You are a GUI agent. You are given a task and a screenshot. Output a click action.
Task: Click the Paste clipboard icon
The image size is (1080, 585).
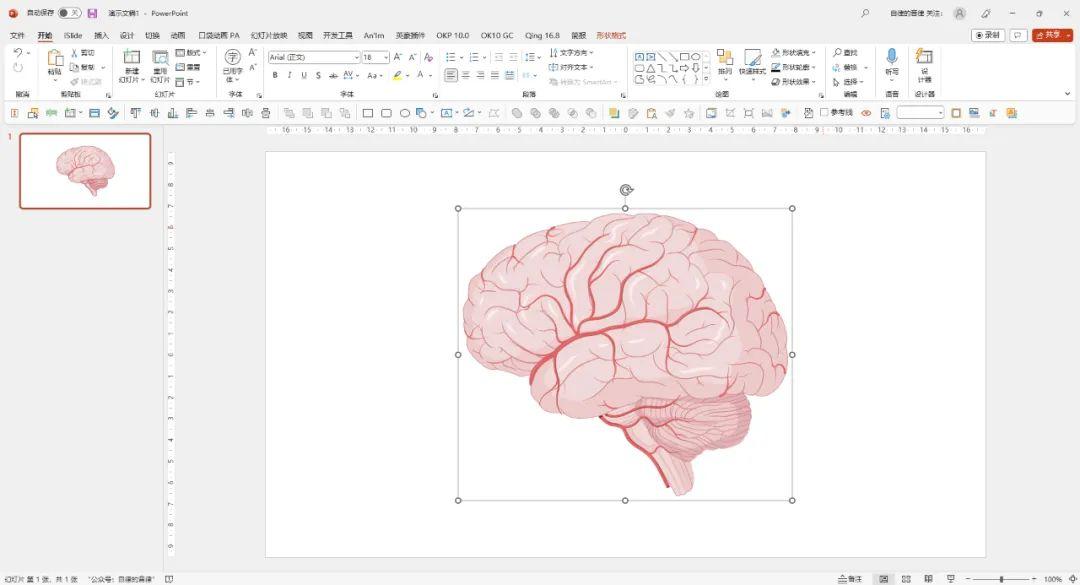click(54, 60)
